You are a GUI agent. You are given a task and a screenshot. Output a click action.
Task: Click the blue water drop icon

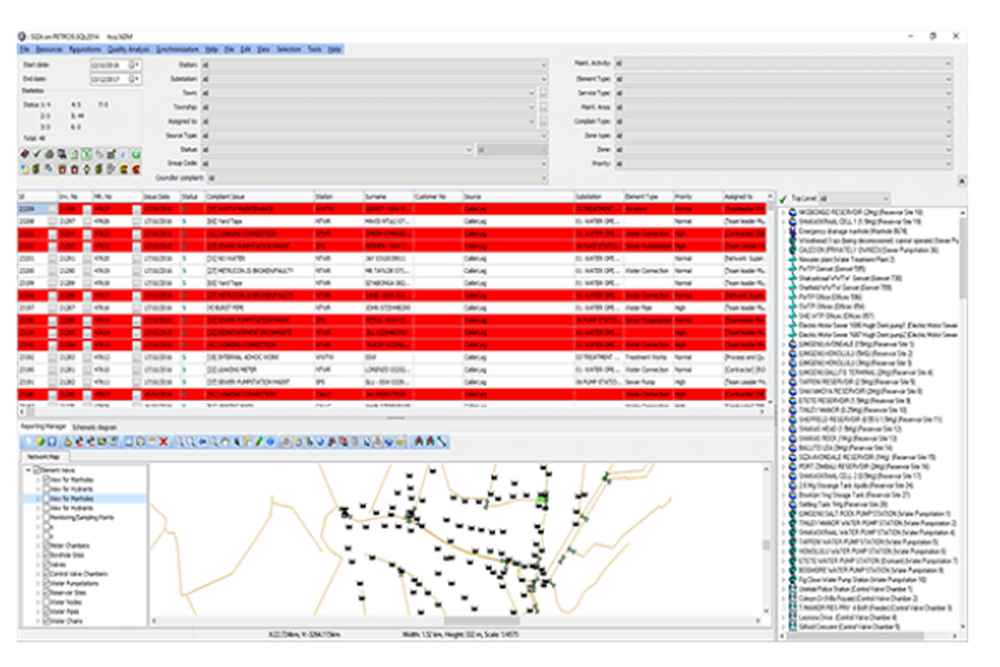[123, 154]
